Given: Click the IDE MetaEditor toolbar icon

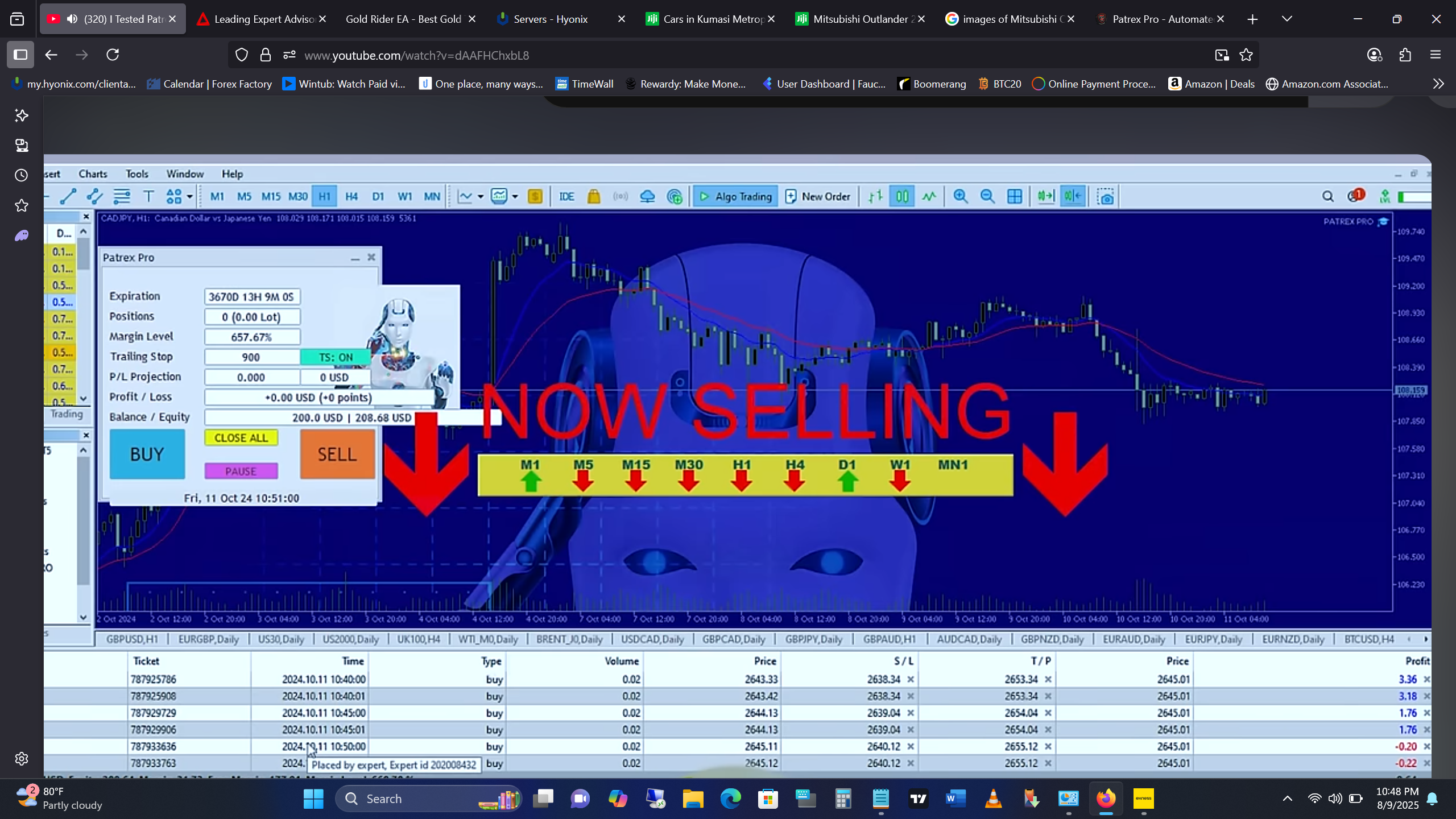Looking at the screenshot, I should (x=566, y=197).
